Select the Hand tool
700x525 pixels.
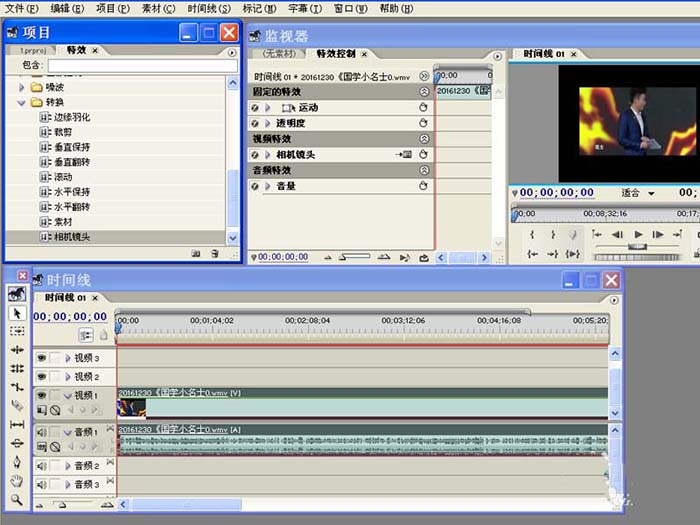pyautogui.click(x=17, y=481)
